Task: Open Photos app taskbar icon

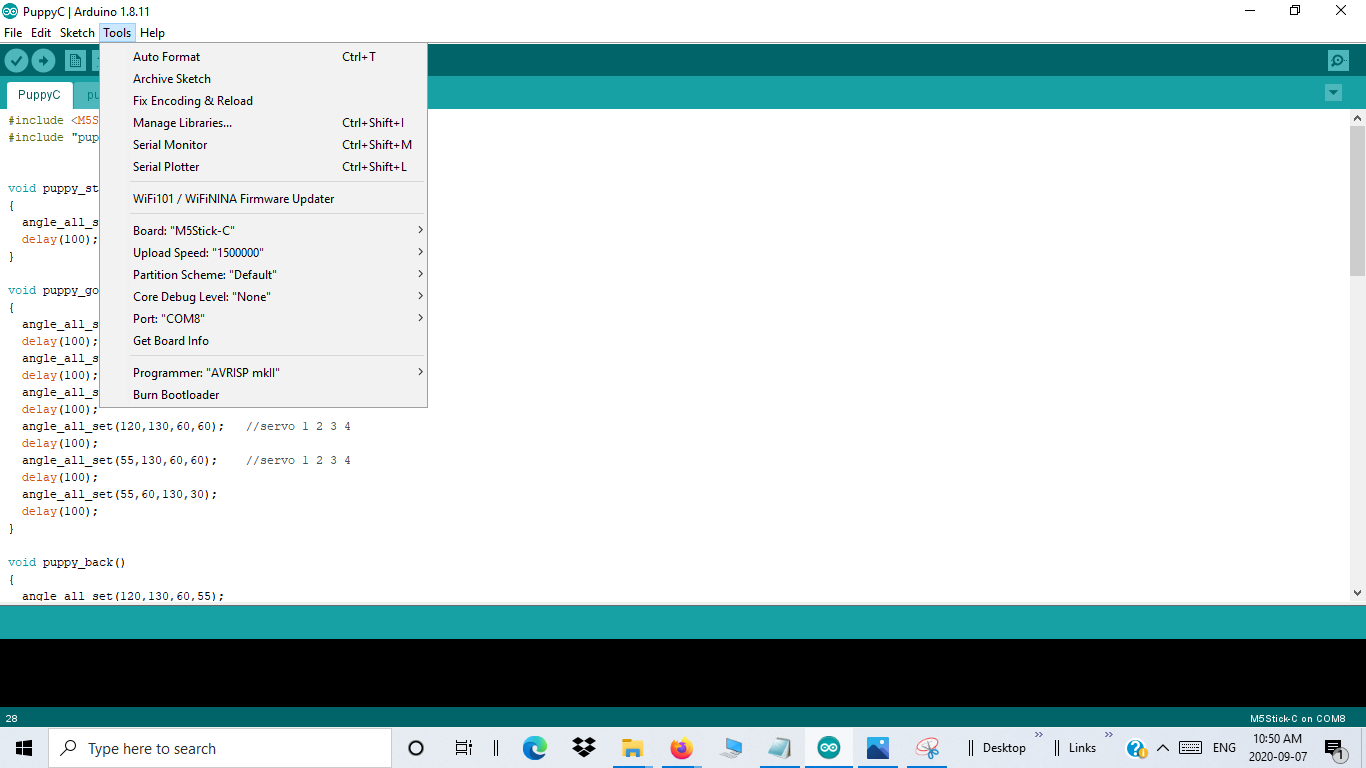Action: point(877,748)
